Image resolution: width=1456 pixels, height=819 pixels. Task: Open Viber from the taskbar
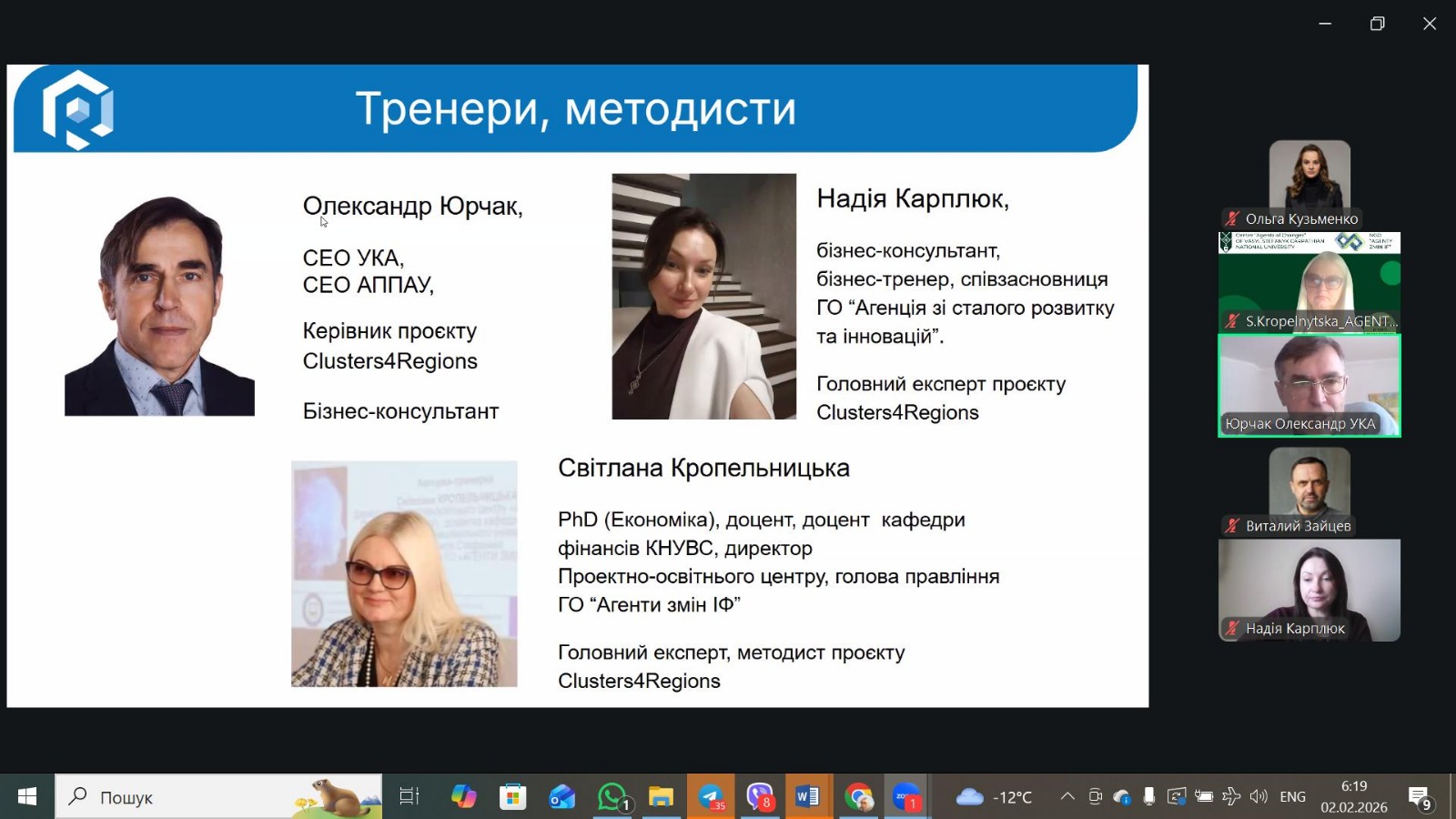pyautogui.click(x=760, y=797)
